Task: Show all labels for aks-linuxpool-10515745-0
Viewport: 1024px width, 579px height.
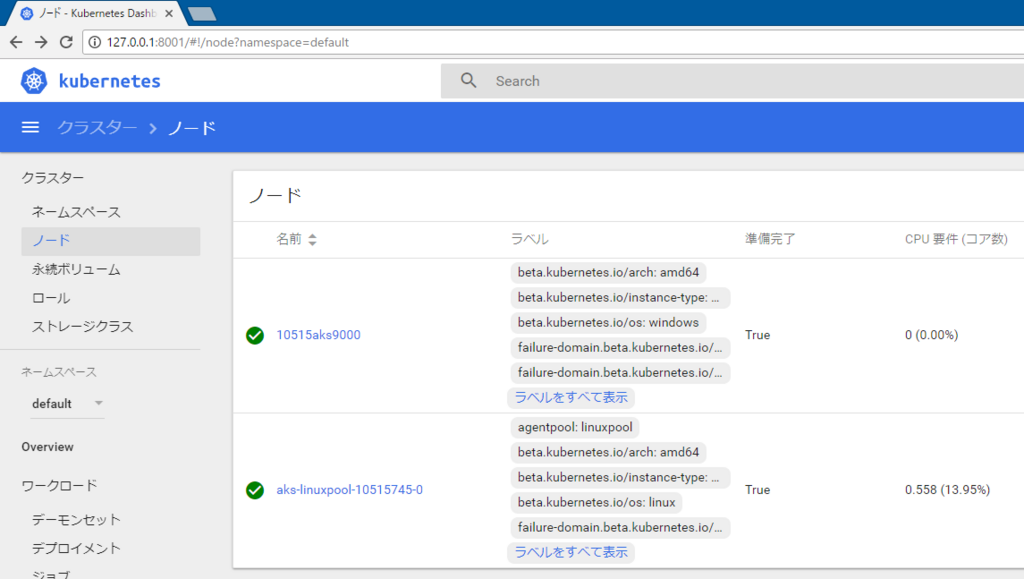Action: tap(571, 552)
